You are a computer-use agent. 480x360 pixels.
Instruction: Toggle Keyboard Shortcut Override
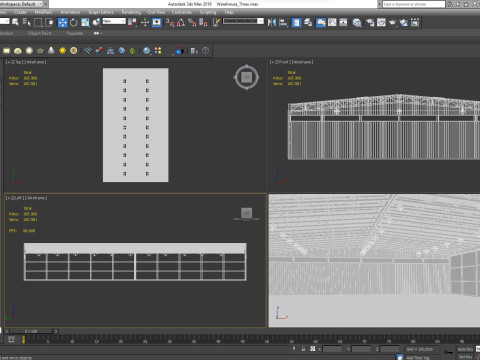pos(157,22)
